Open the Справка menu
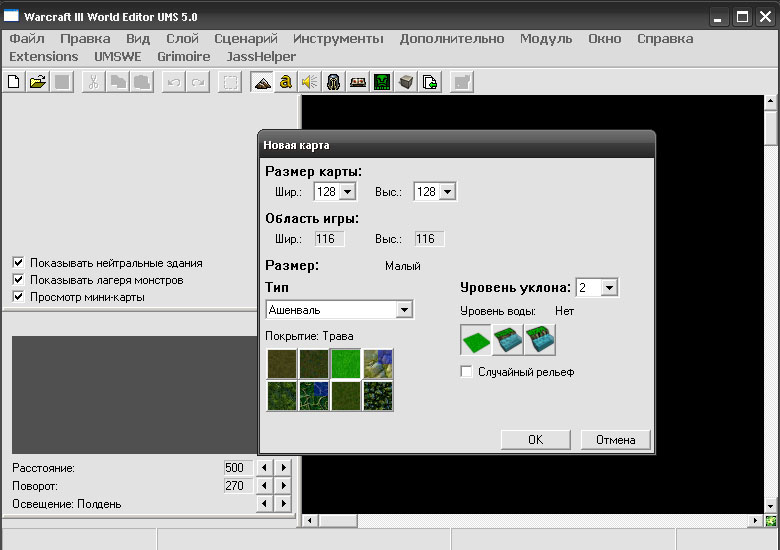Screen dimensions: 780x550 pyautogui.click(x=665, y=38)
